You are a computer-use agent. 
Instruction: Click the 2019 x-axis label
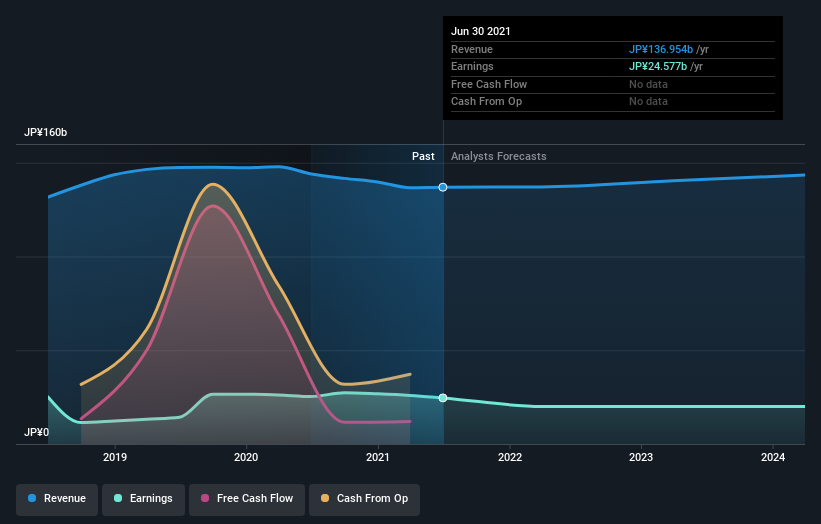coord(115,458)
